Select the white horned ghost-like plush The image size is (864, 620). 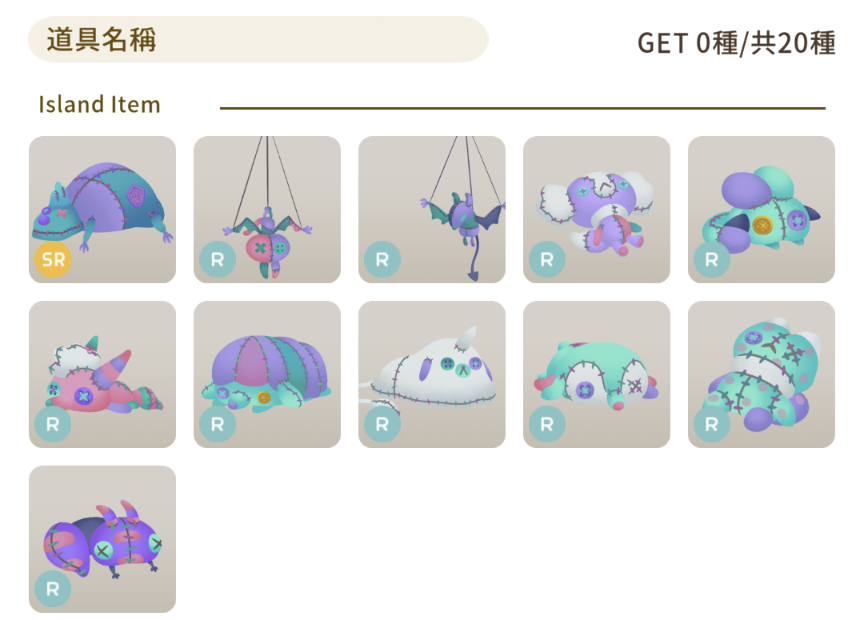click(432, 374)
